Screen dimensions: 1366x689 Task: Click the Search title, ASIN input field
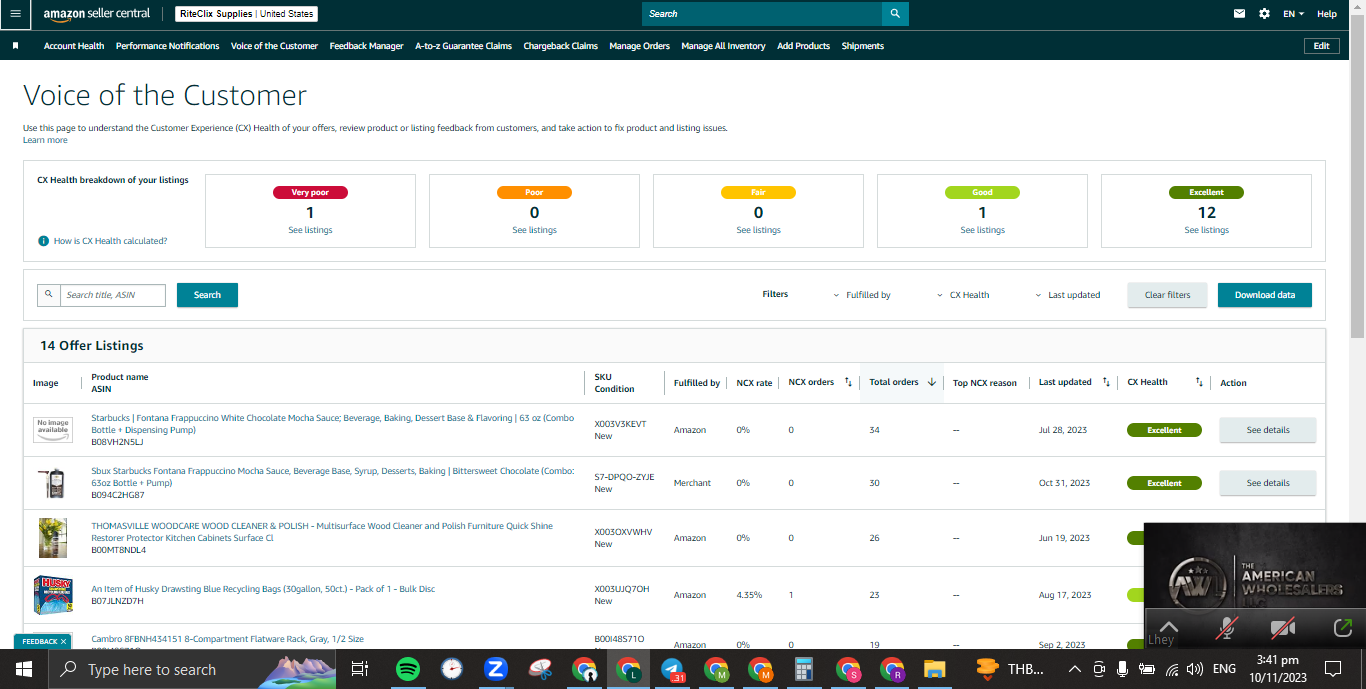coord(112,295)
